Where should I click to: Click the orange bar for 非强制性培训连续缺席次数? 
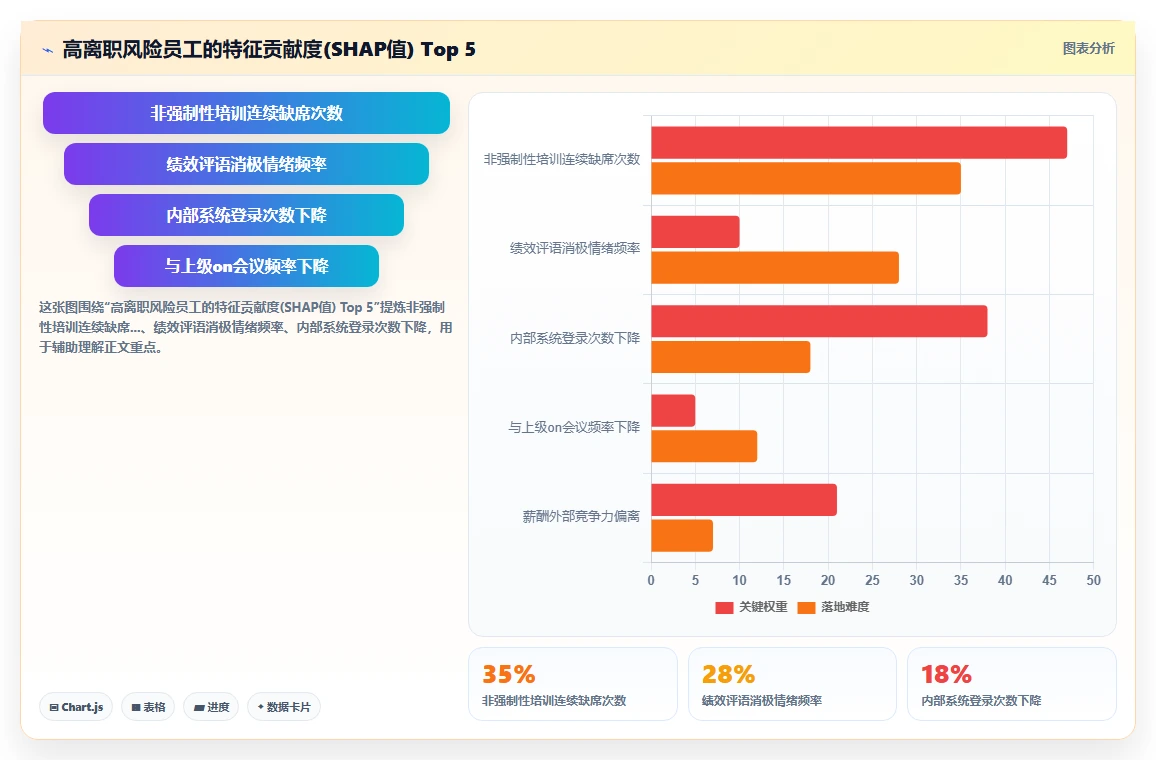tap(806, 178)
